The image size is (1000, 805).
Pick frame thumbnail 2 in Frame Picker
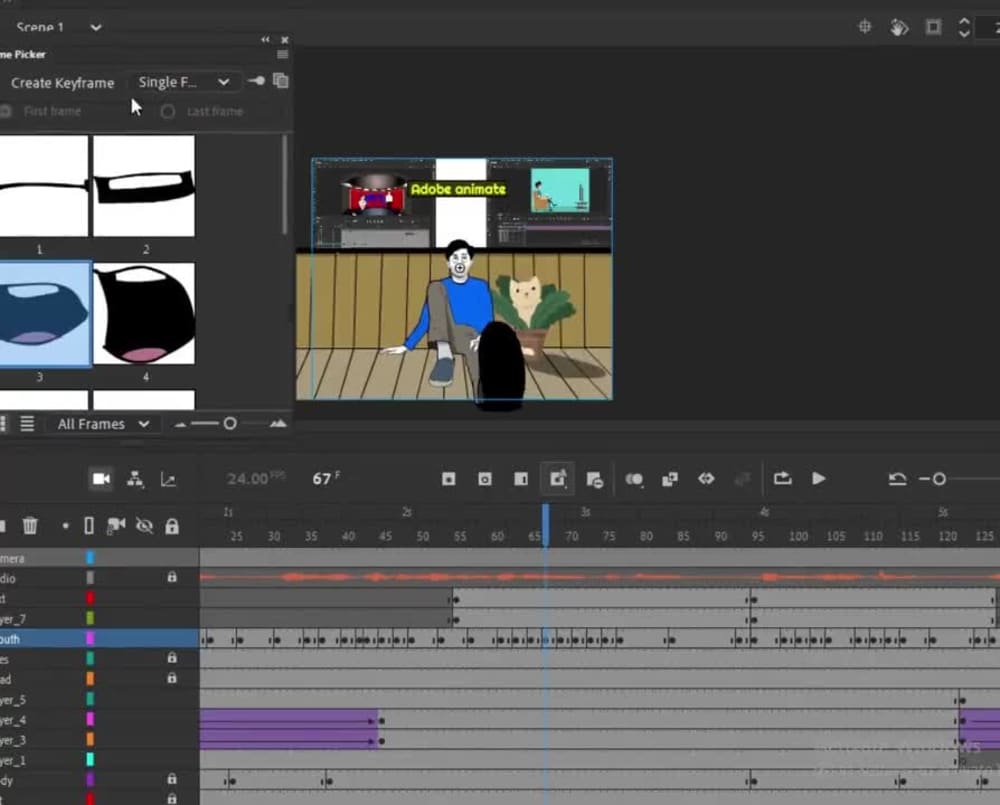click(144, 186)
